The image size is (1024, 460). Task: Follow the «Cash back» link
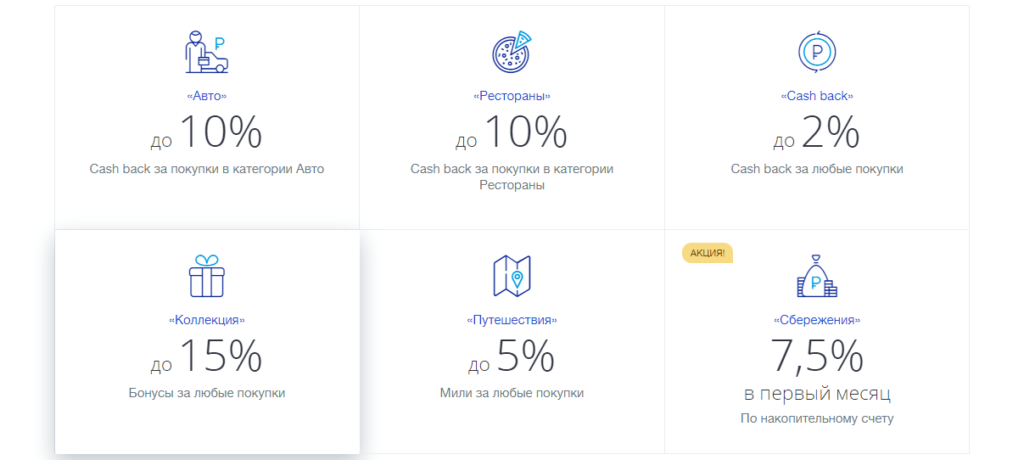pyautogui.click(x=816, y=96)
